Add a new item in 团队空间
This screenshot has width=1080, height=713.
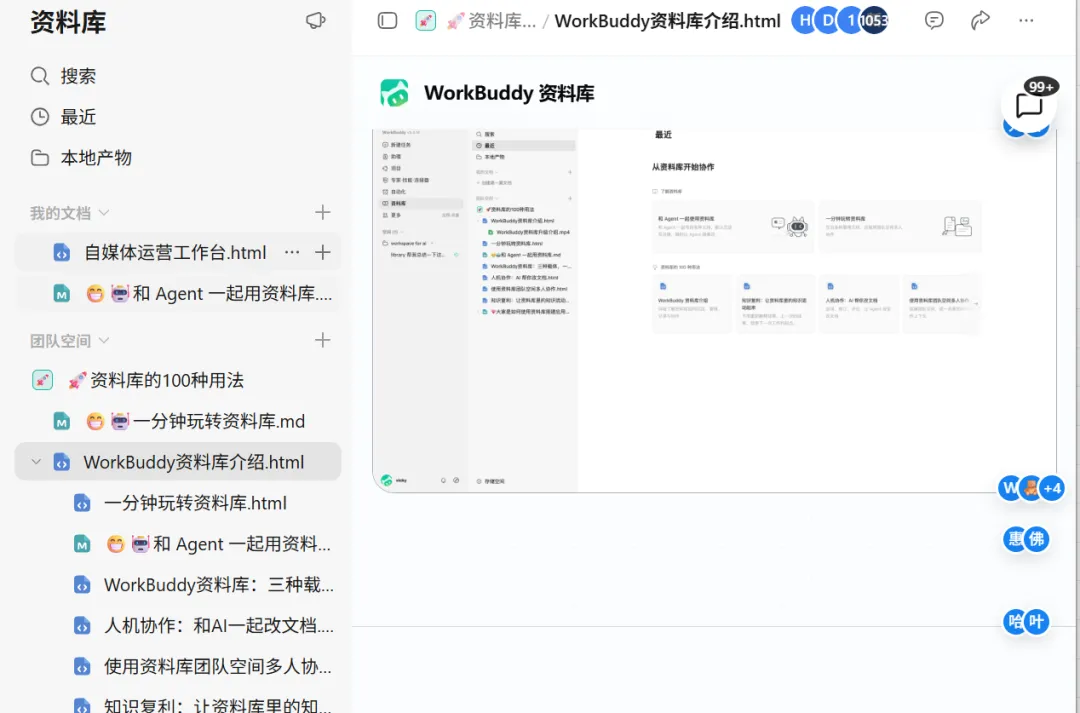322,340
